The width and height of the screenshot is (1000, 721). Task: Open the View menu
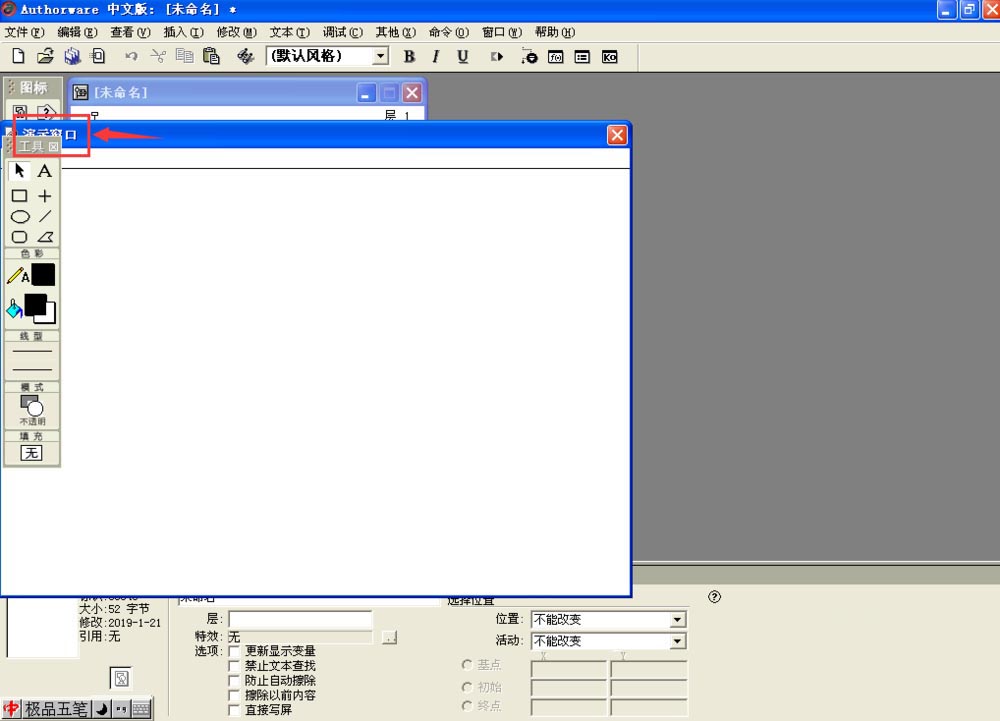coord(130,32)
